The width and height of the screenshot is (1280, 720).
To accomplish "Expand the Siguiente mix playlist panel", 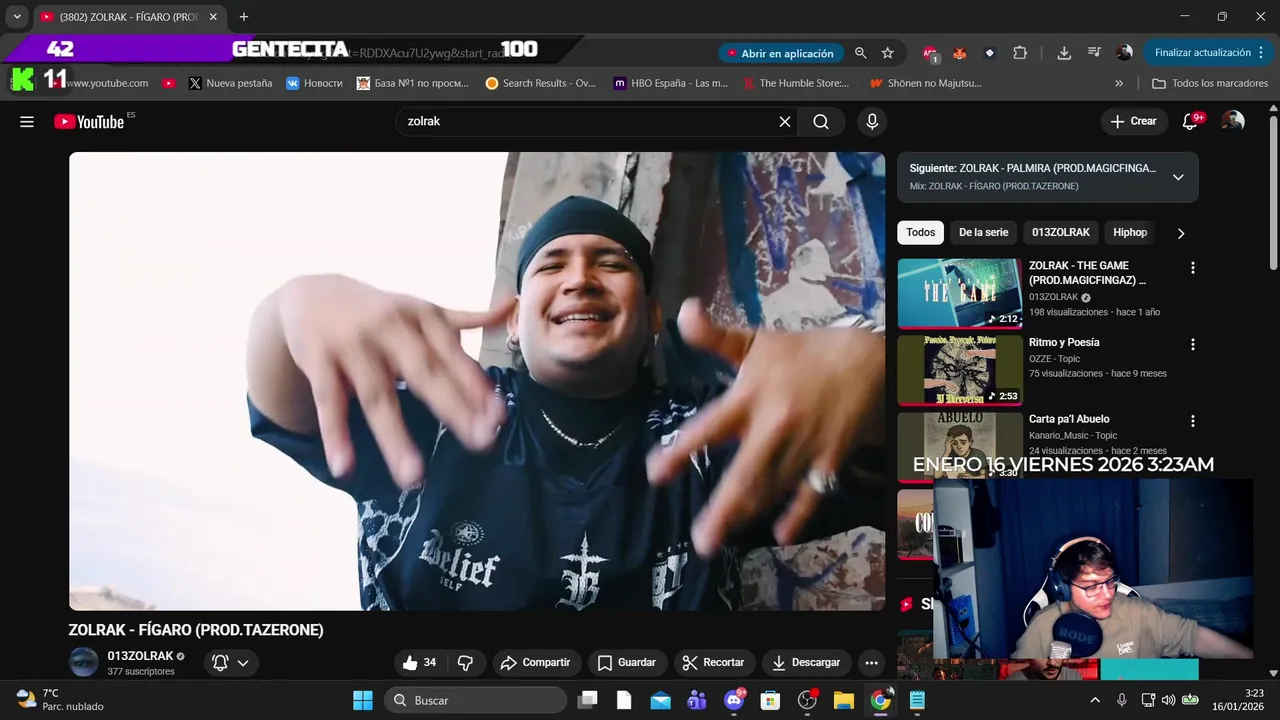I will (x=1178, y=177).
